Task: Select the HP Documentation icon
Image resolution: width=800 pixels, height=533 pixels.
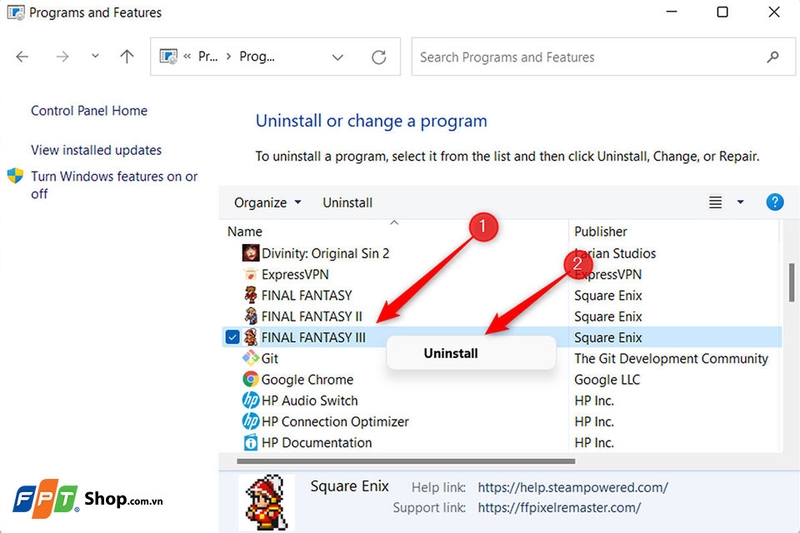Action: coord(251,442)
